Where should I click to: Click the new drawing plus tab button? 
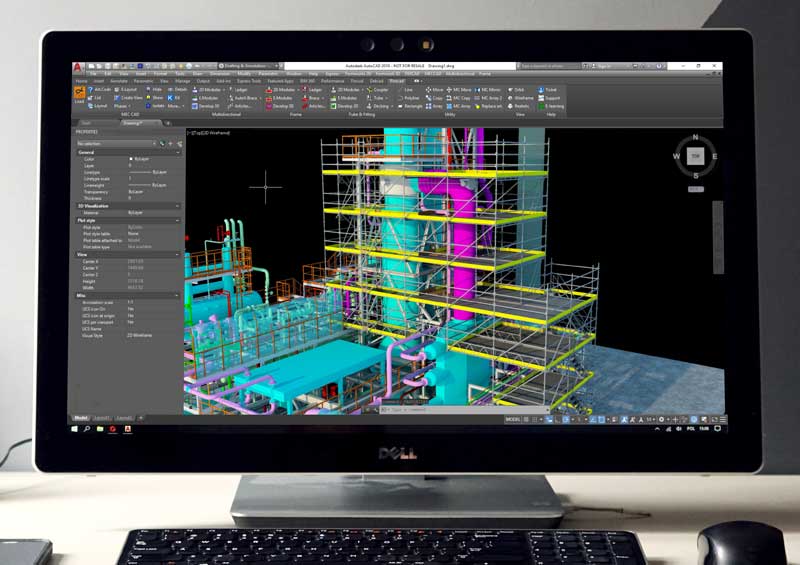167,123
